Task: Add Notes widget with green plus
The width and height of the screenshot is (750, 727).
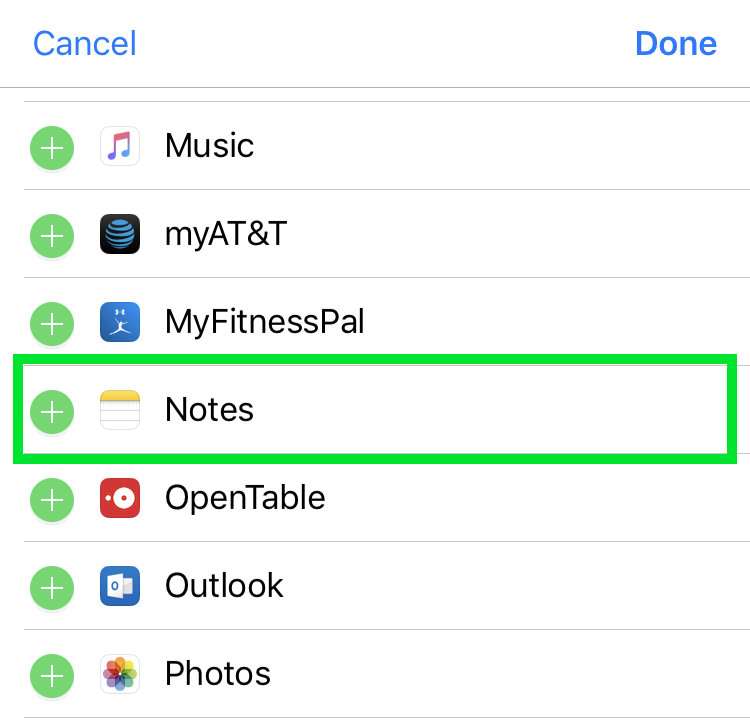Action: point(52,411)
